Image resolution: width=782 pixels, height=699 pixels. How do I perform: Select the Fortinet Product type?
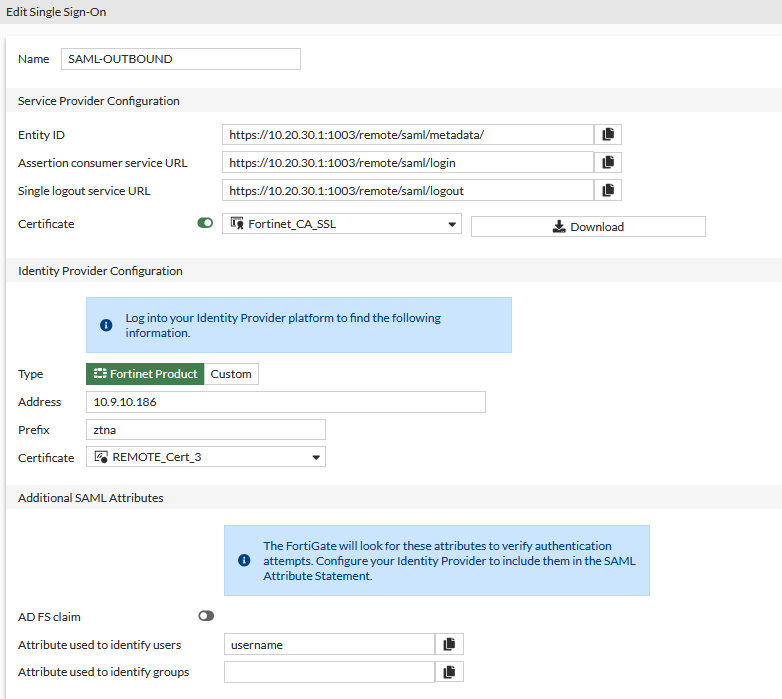145,374
